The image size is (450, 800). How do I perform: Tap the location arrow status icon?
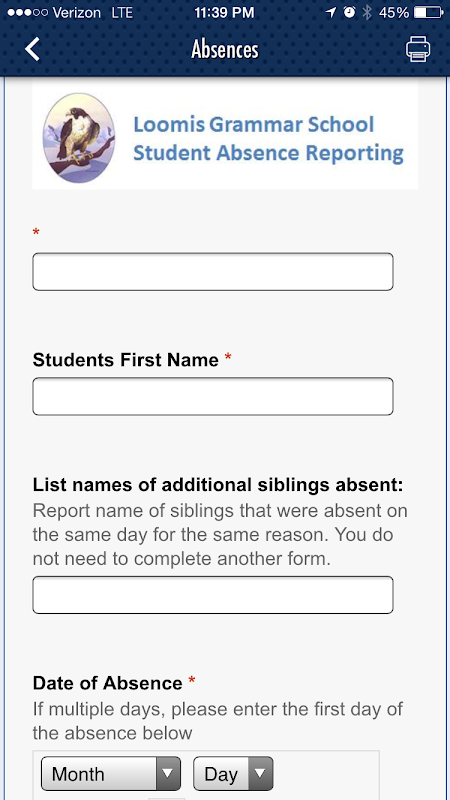click(331, 13)
